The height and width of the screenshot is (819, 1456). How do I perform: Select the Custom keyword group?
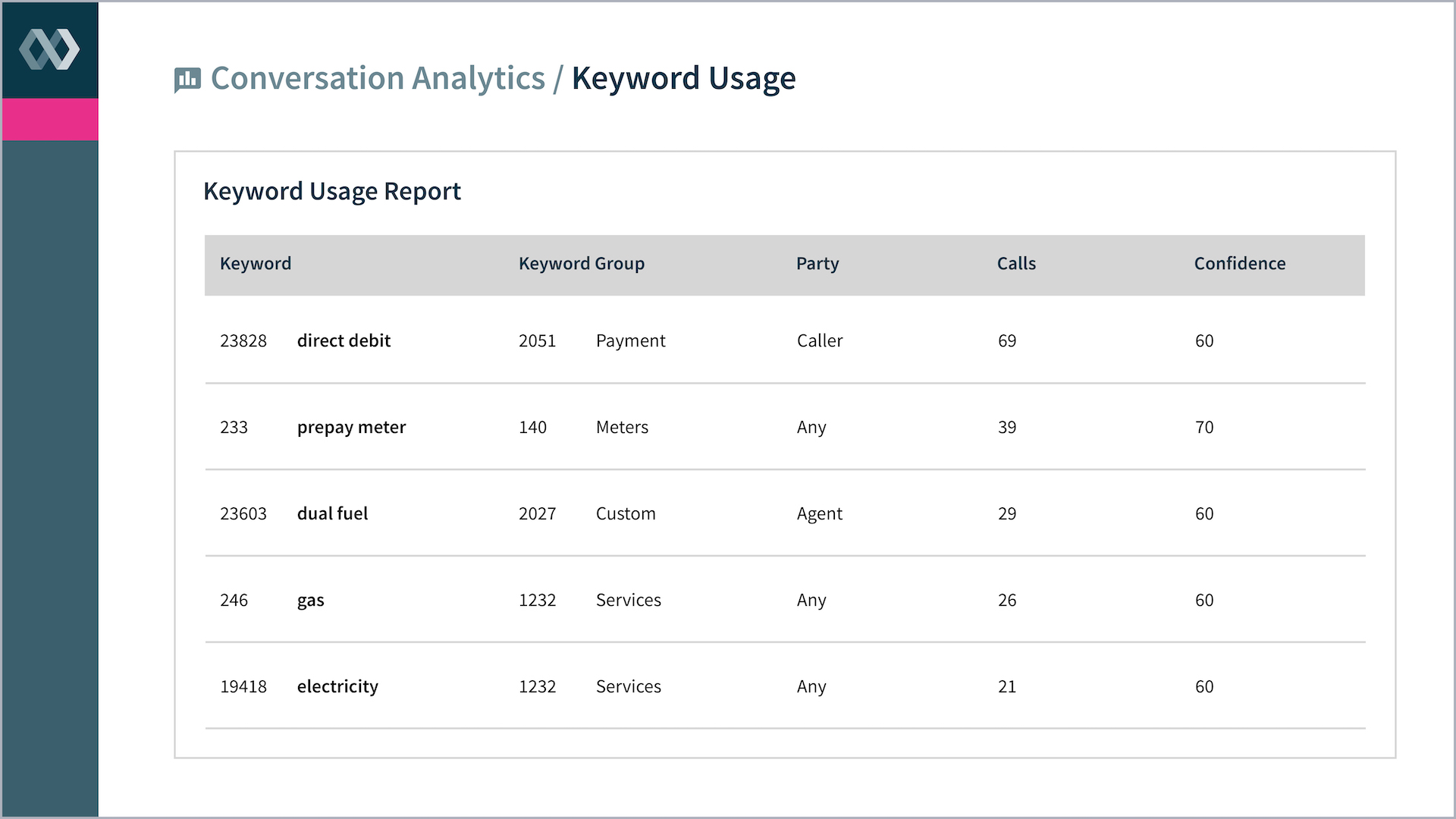tap(626, 513)
